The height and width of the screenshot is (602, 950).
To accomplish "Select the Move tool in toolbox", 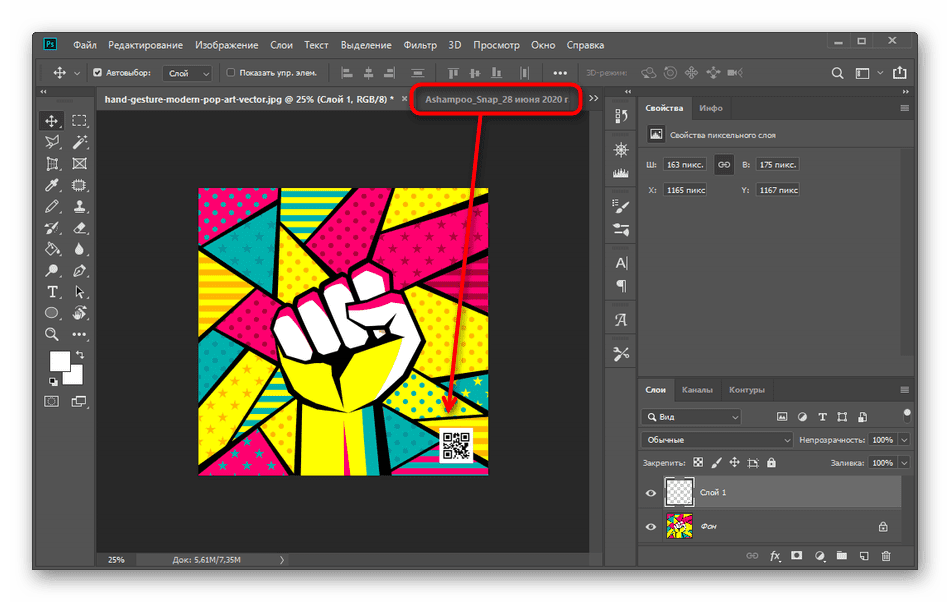I will tap(51, 121).
